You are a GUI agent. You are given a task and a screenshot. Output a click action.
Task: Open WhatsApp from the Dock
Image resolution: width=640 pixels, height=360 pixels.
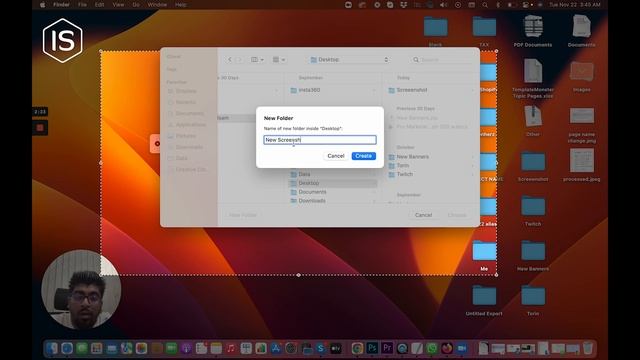(432, 348)
